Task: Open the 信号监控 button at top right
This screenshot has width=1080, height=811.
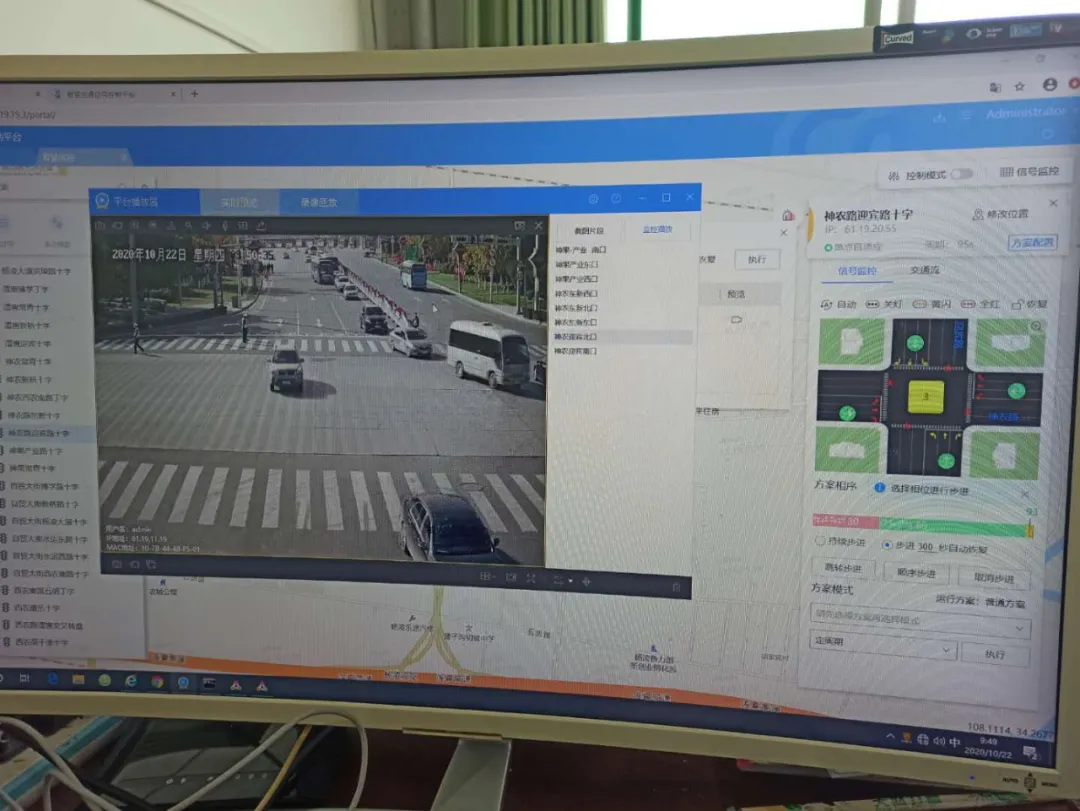Action: coord(1029,172)
